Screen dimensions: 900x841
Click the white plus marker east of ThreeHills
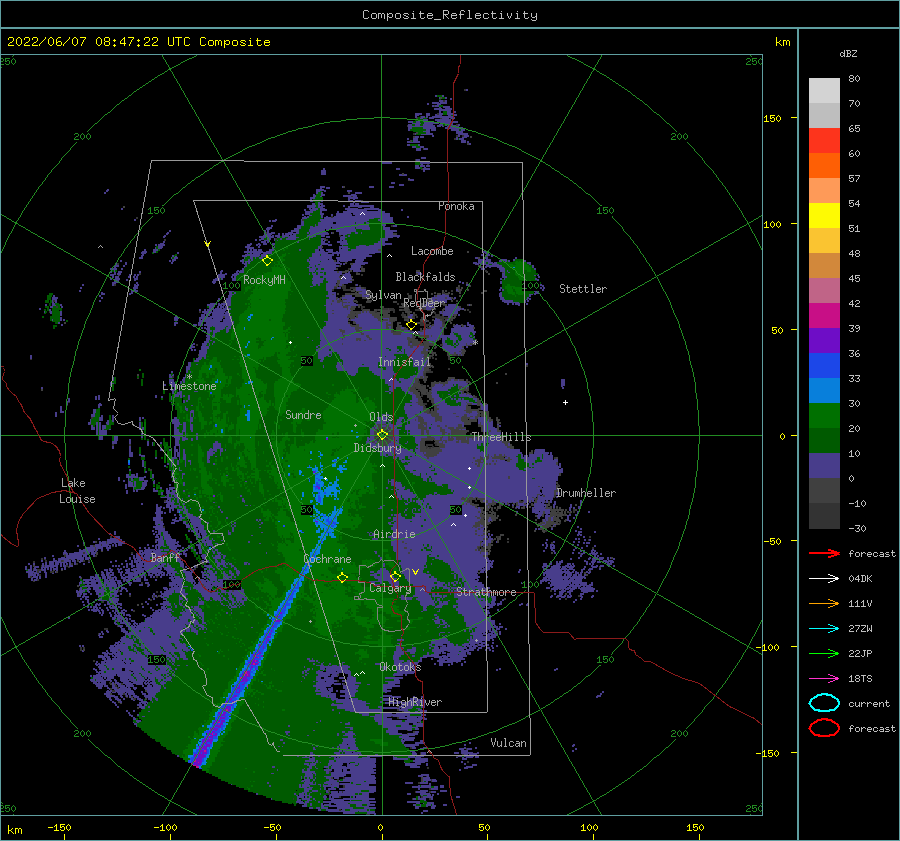click(x=565, y=402)
